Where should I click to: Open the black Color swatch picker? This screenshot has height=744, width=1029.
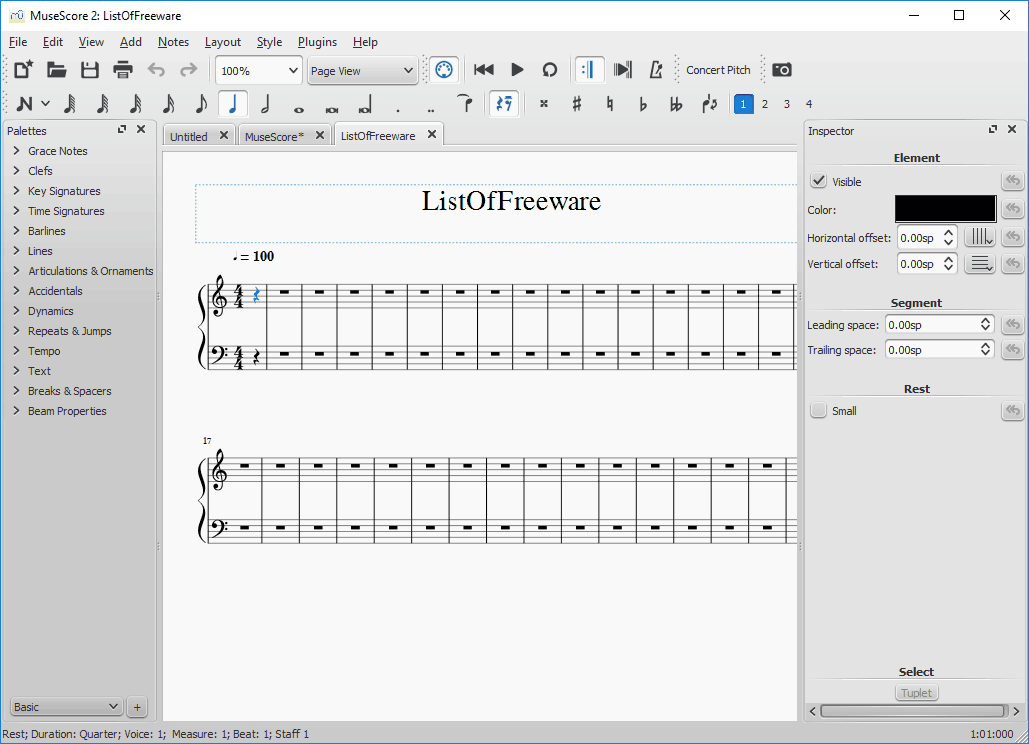click(945, 209)
